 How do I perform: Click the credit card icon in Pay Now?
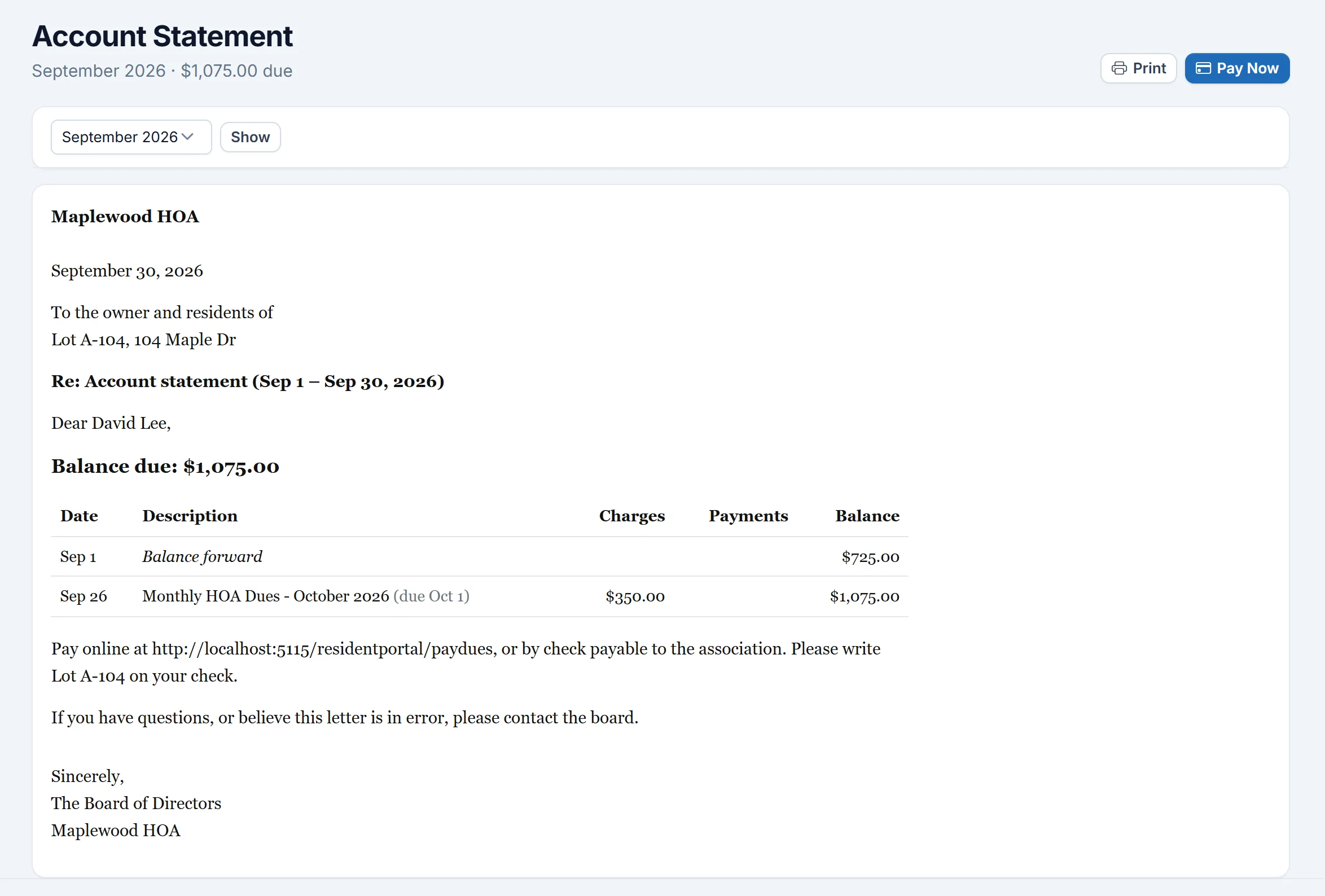click(1203, 68)
